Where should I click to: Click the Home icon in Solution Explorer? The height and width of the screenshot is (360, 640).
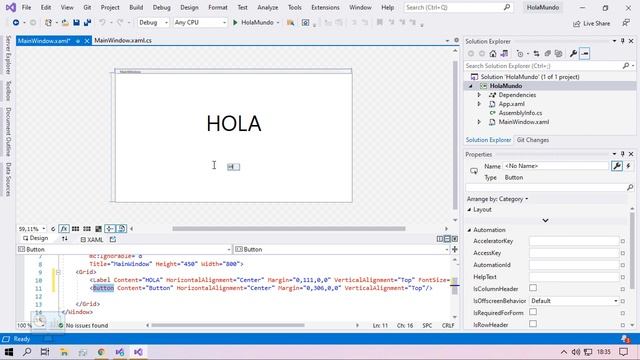(493, 53)
